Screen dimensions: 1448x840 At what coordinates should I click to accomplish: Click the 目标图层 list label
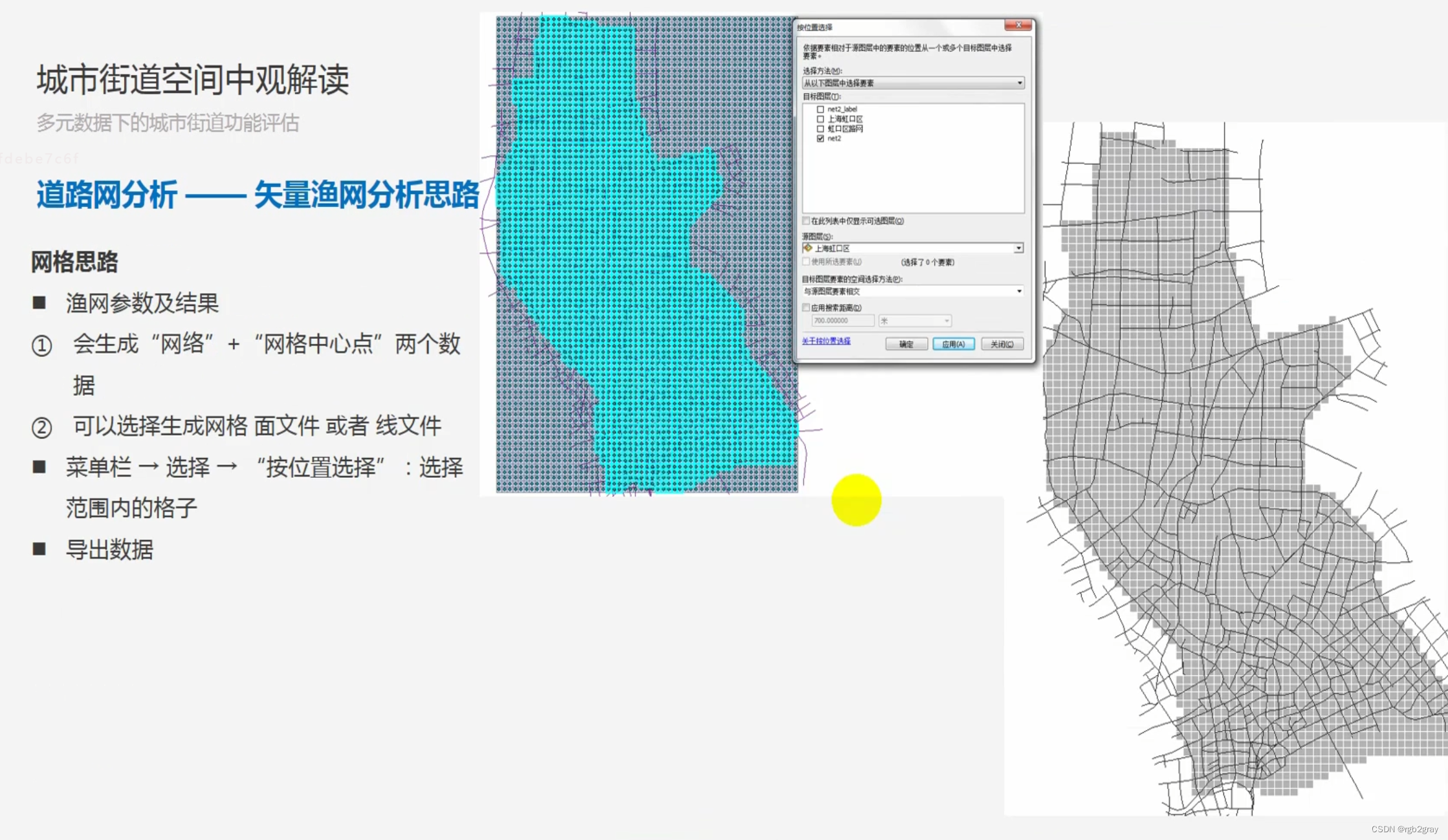(822, 96)
